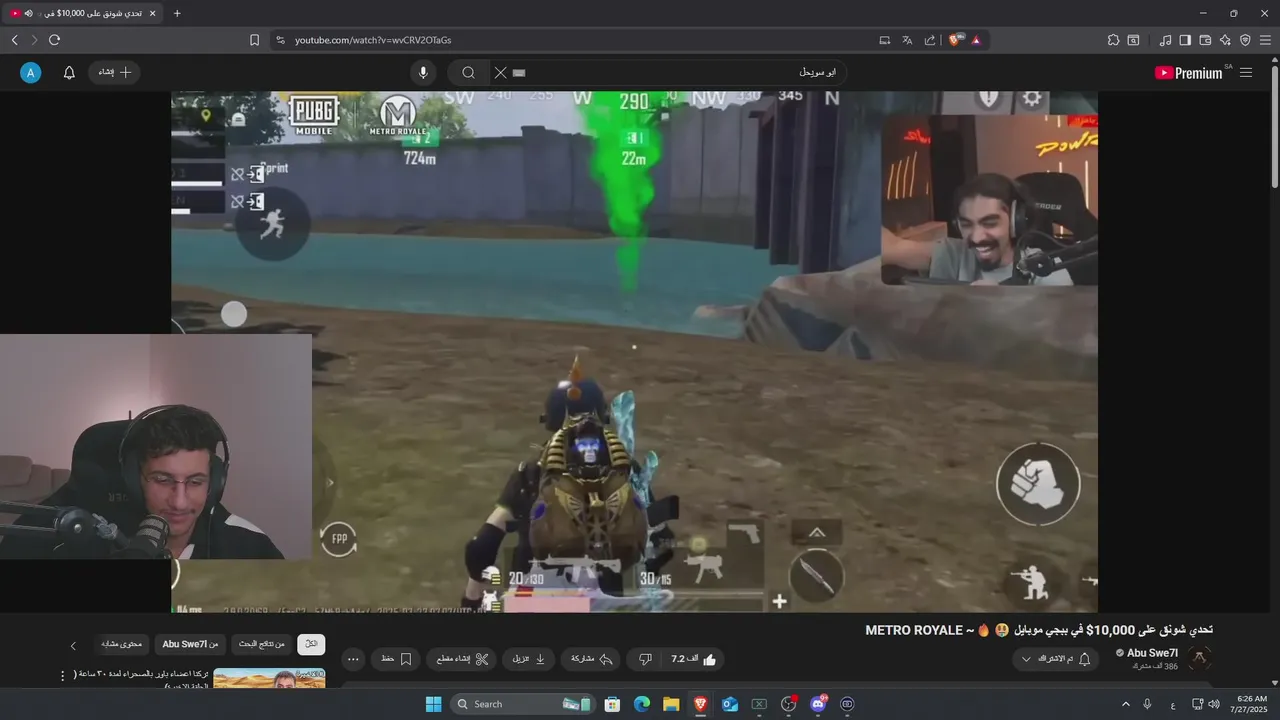Open site settings icon beside URL
The image size is (1280, 720).
(280, 40)
